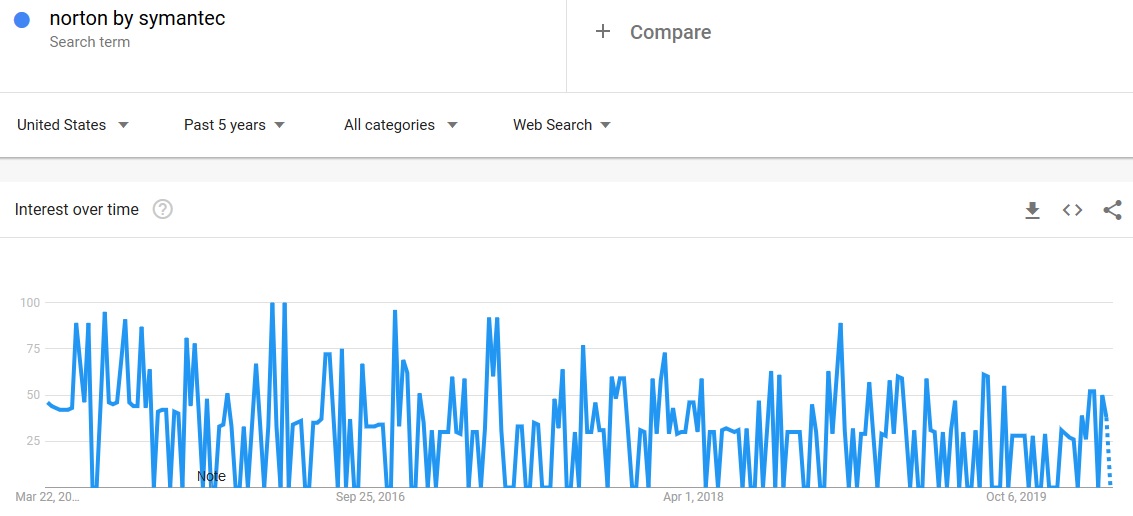Open the United States region dropdown

(x=73, y=125)
